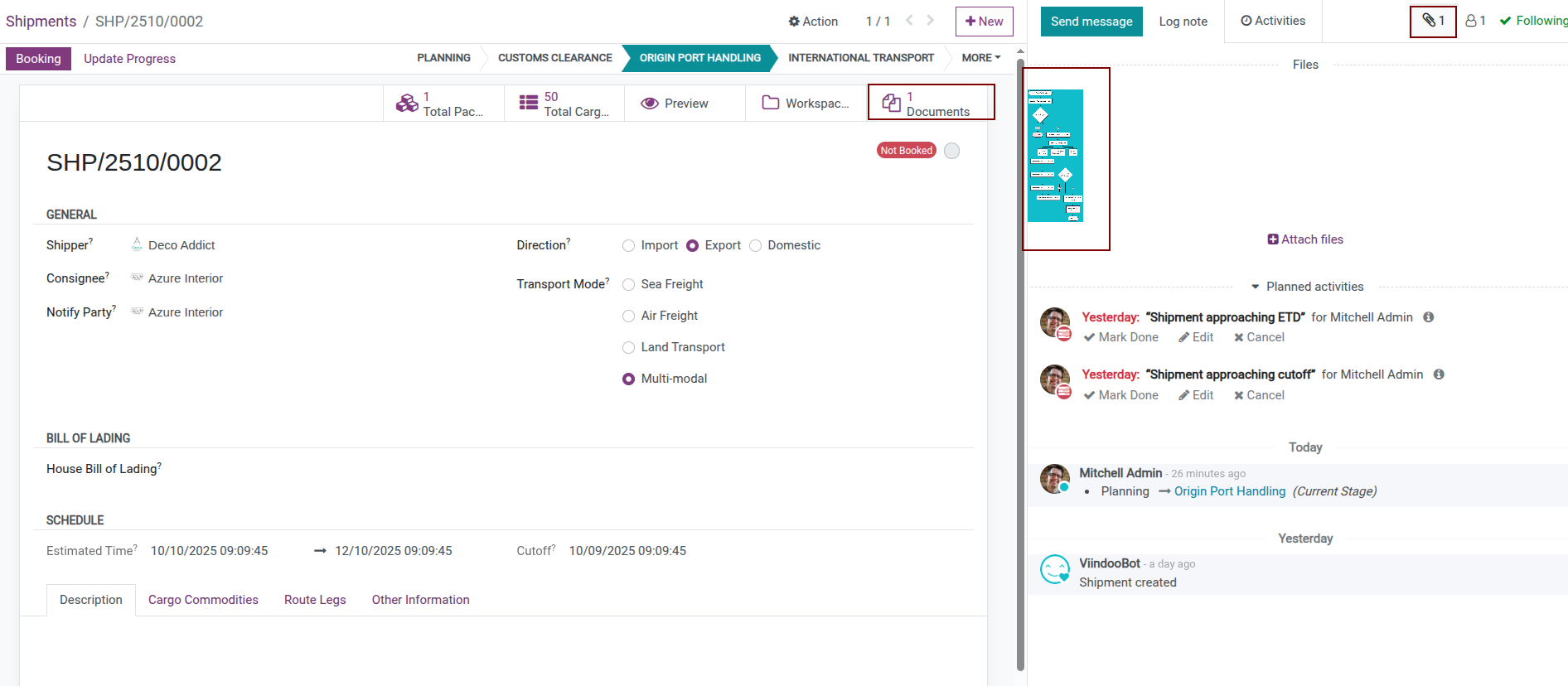Expand the MORE stages dropdown

980,58
